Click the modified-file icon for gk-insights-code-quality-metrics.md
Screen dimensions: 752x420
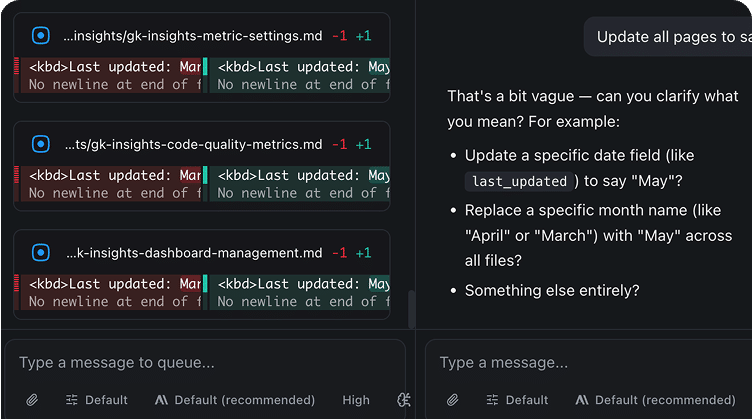[41, 144]
